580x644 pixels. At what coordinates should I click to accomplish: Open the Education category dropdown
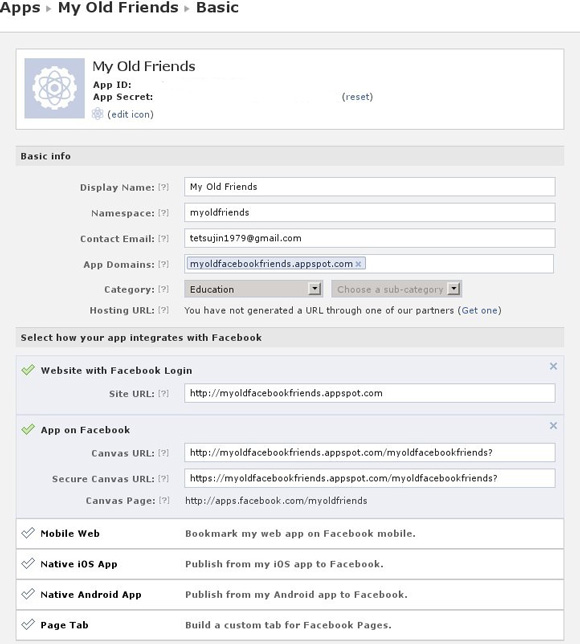pyautogui.click(x=253, y=289)
